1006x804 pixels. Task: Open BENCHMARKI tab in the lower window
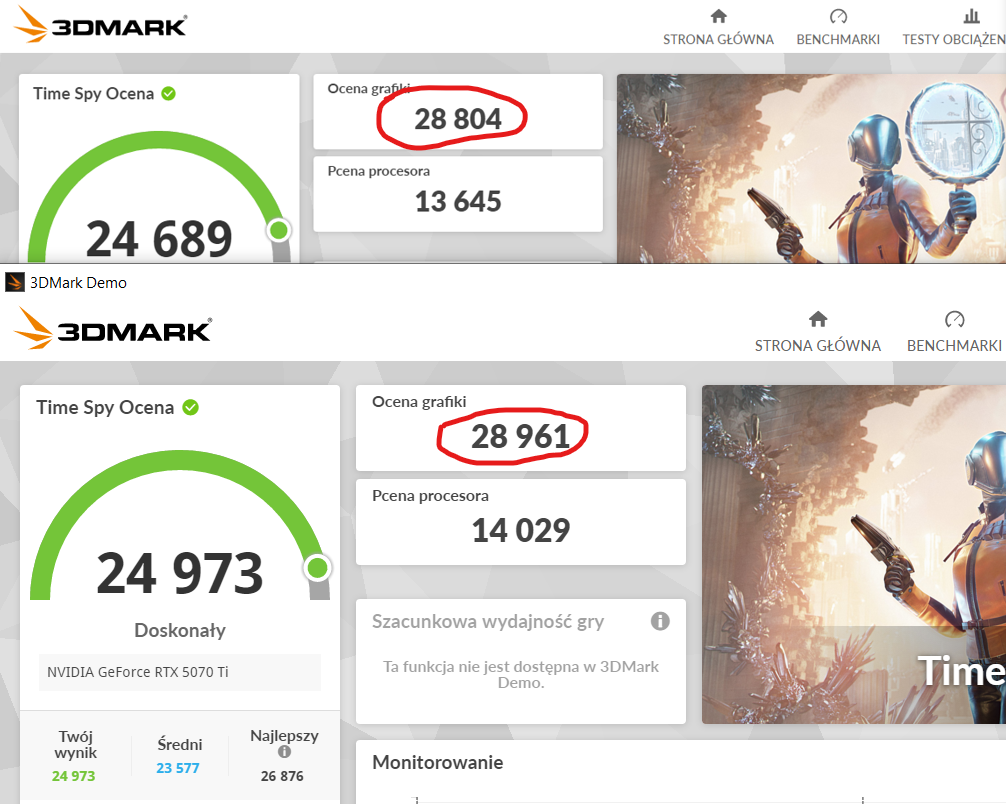click(x=954, y=346)
